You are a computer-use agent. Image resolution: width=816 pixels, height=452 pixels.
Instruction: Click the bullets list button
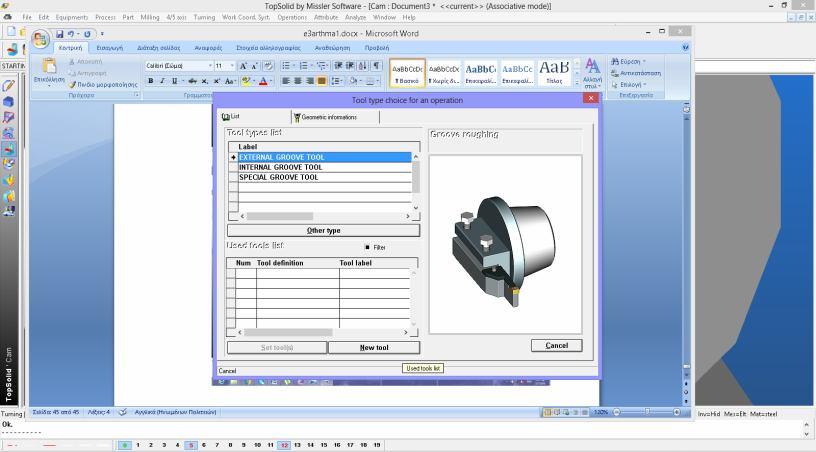pyautogui.click(x=286, y=66)
